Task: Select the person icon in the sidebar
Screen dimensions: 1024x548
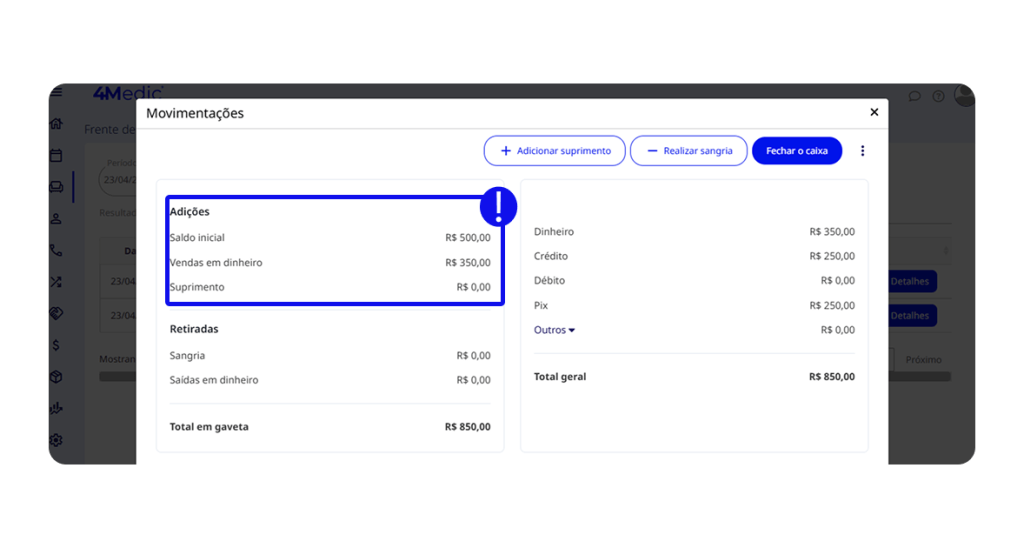Action: 56,219
